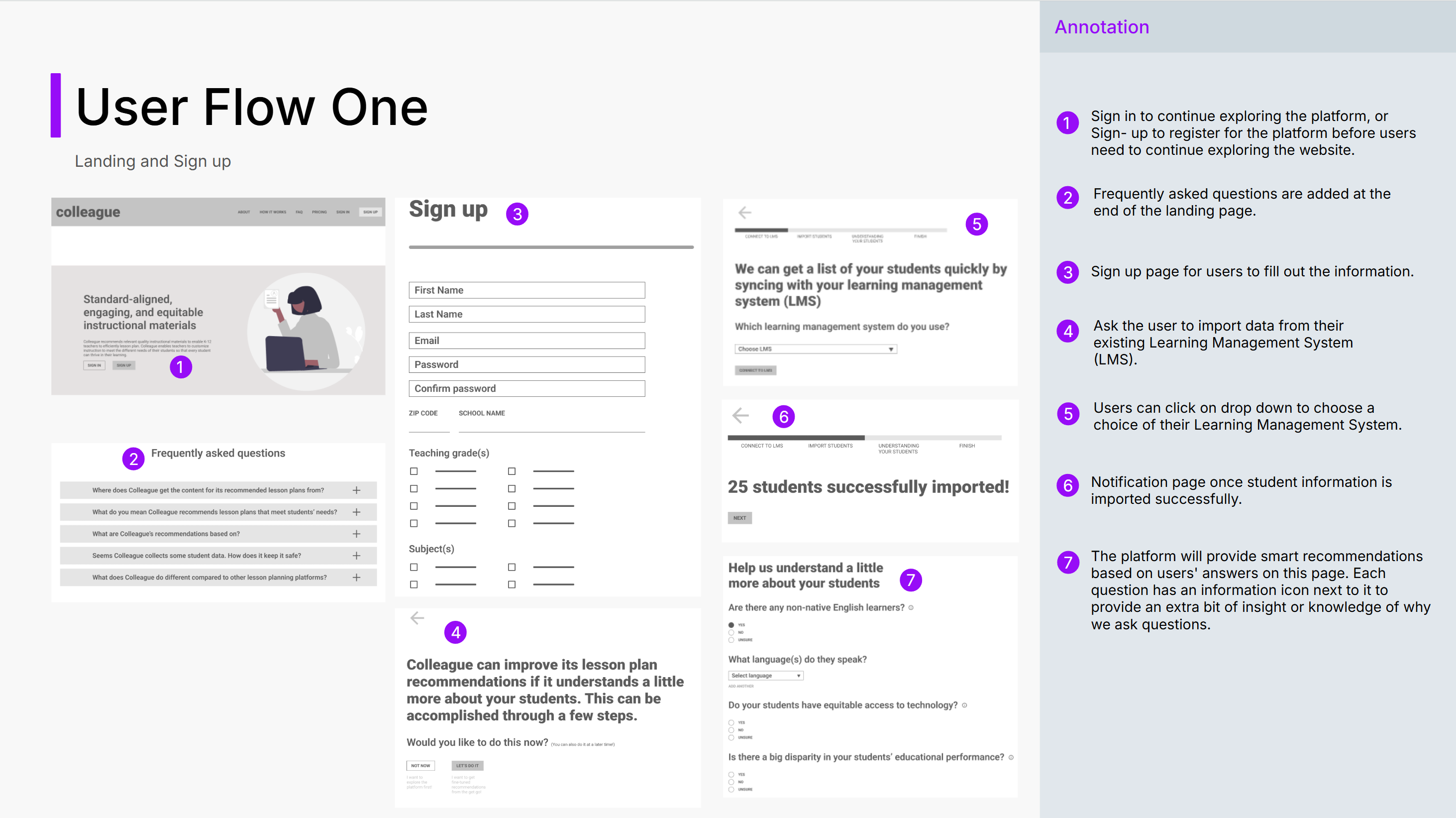Select YES for equitable access to technology
1456x818 pixels.
coord(731,722)
